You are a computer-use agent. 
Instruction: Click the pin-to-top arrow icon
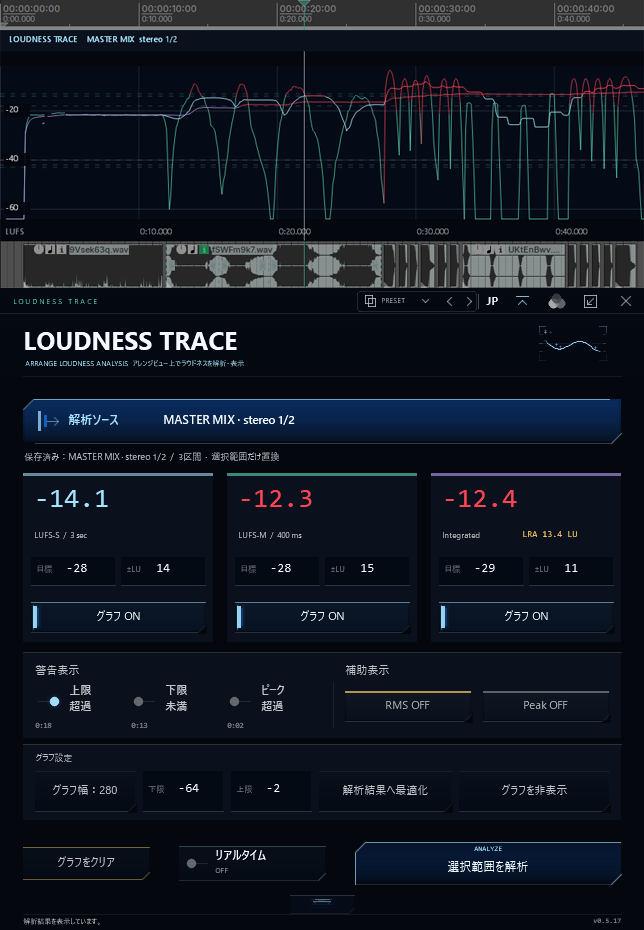coord(522,301)
